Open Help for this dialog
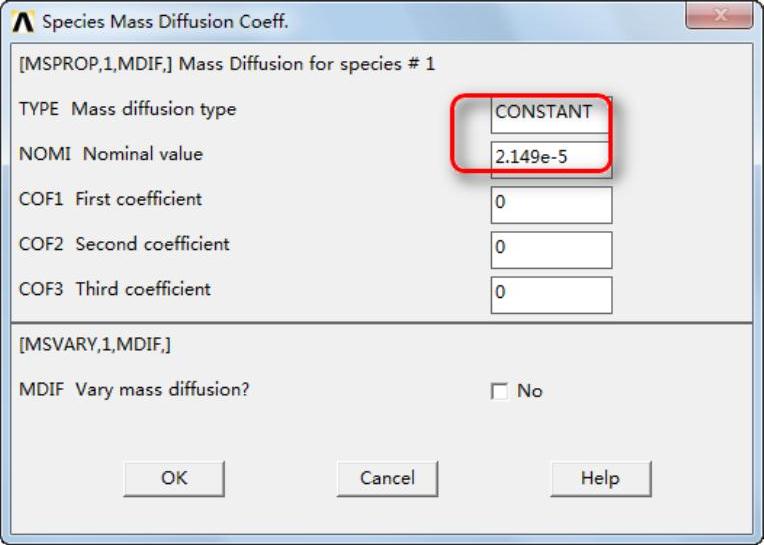Screen dimensions: 764x545 (600, 478)
